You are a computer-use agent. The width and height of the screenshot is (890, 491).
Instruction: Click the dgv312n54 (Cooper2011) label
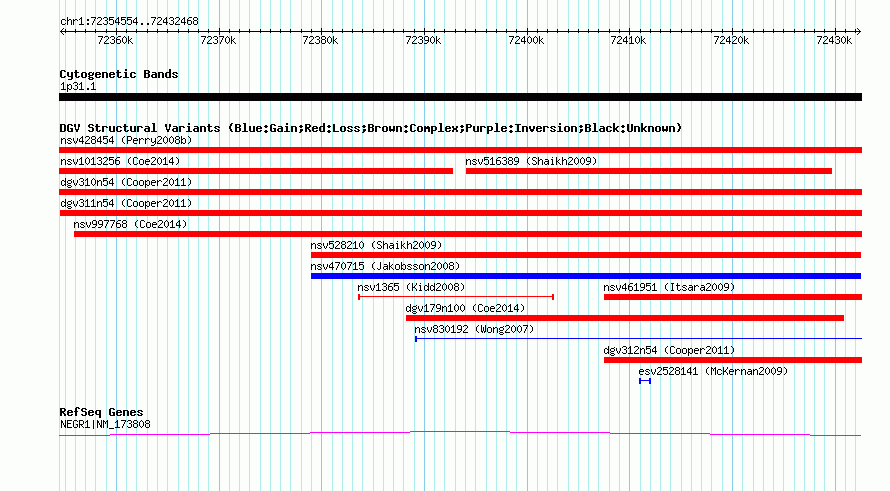[669, 350]
